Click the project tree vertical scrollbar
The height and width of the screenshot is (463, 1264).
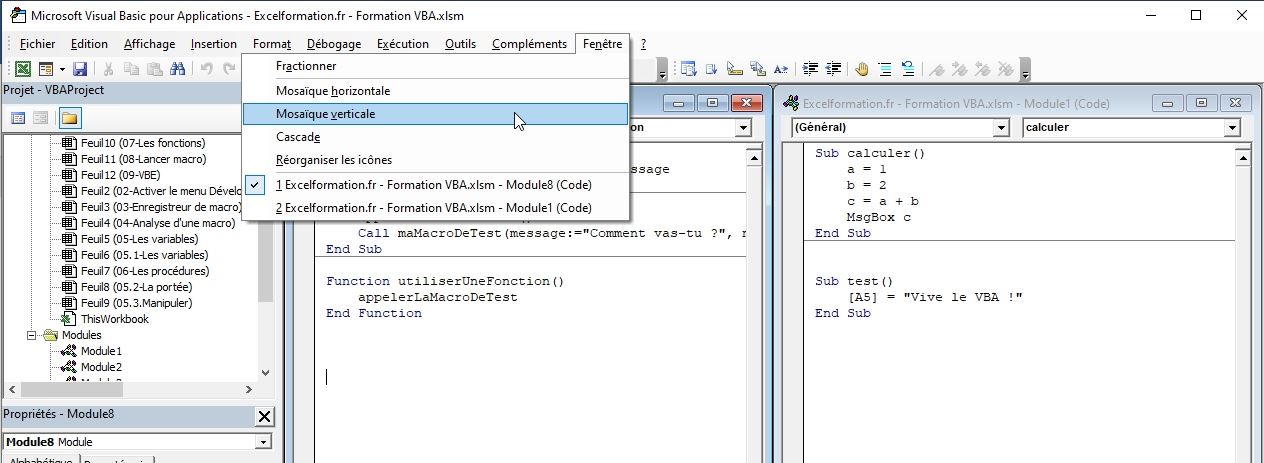click(265, 250)
